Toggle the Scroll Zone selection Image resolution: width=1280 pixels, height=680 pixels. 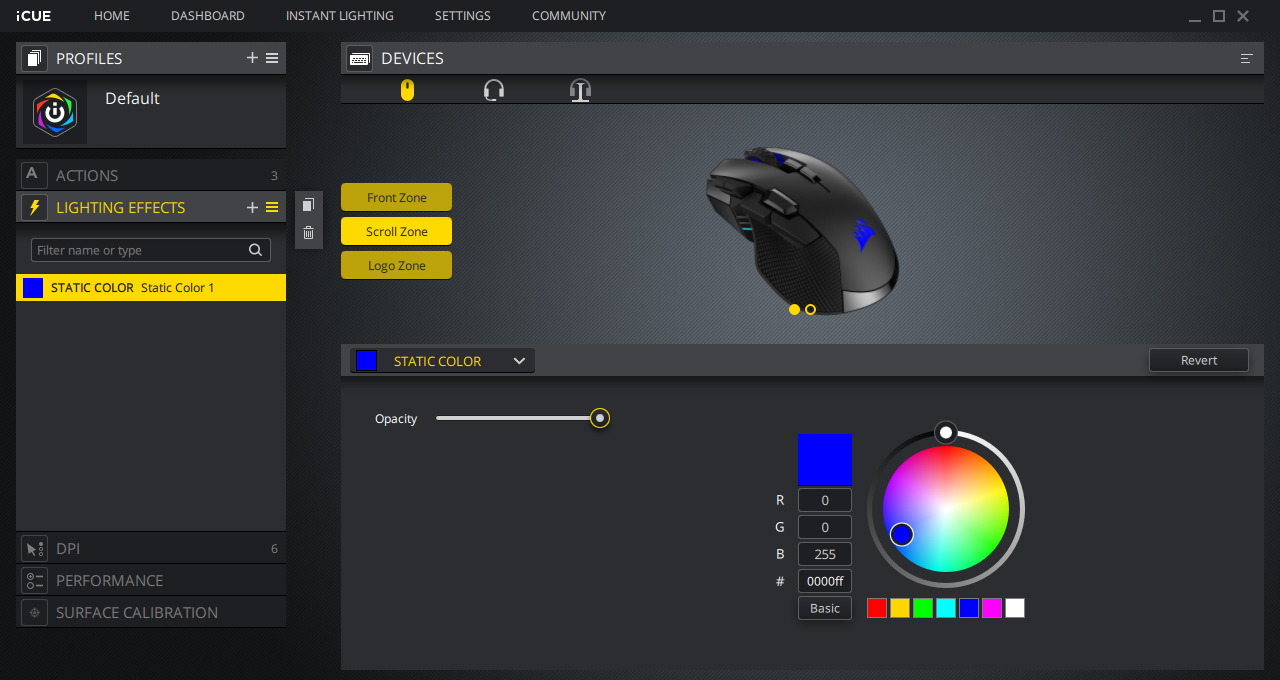396,231
